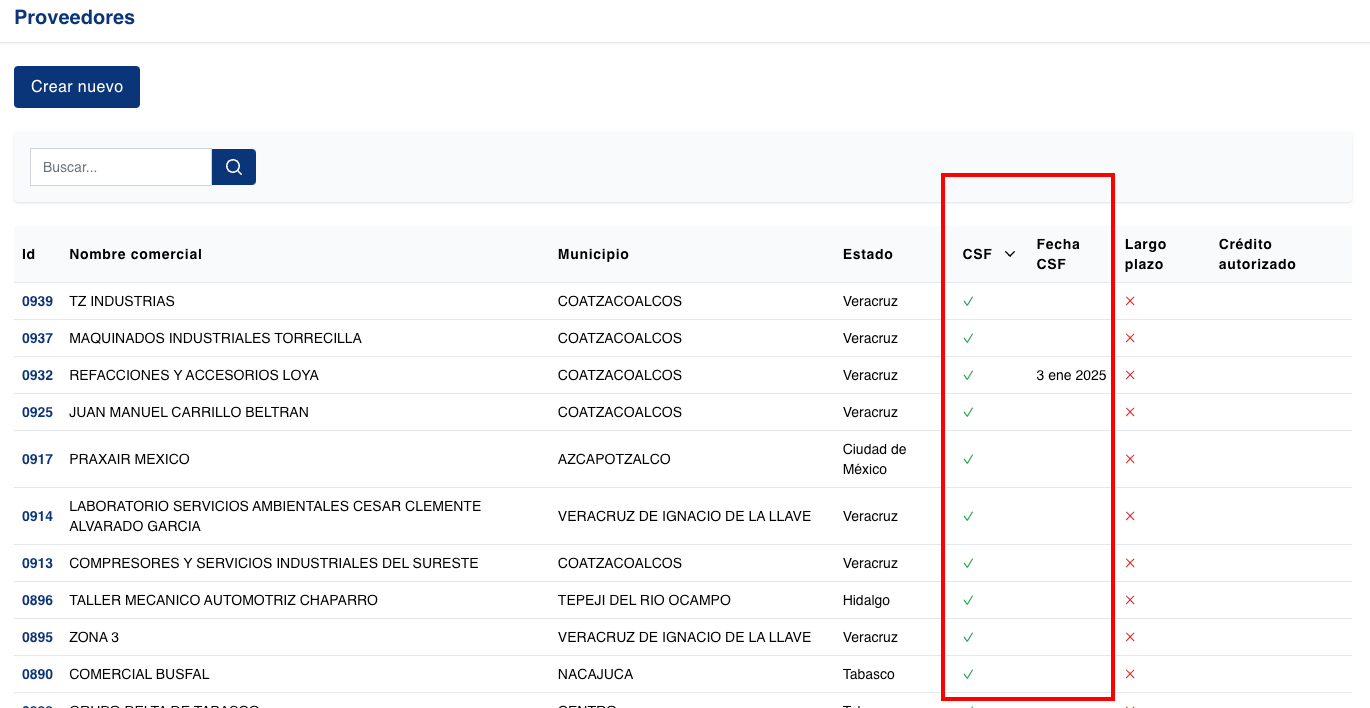1370x708 pixels.
Task: Click the red X for PRAXAIR MEXICO
Action: pyautogui.click(x=1130, y=459)
